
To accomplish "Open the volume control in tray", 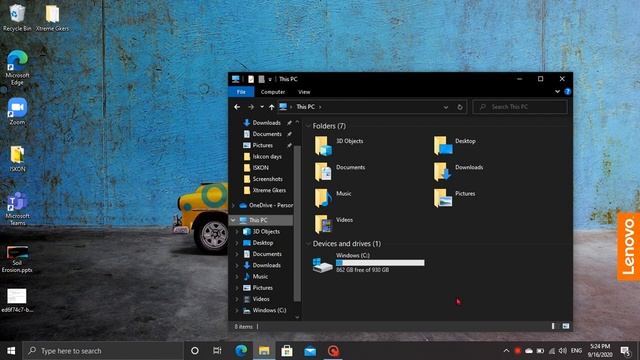I will pyautogui.click(x=562, y=351).
